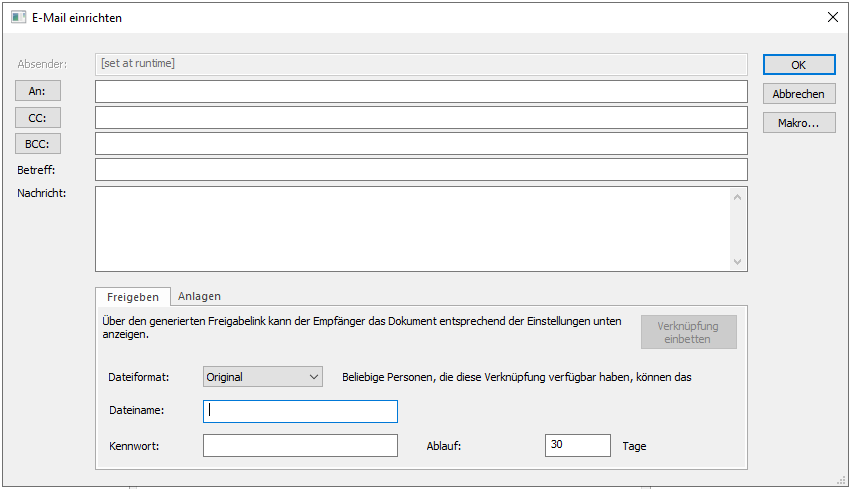851x489 pixels.
Task: Click the An: recipient button
Action: (x=38, y=91)
